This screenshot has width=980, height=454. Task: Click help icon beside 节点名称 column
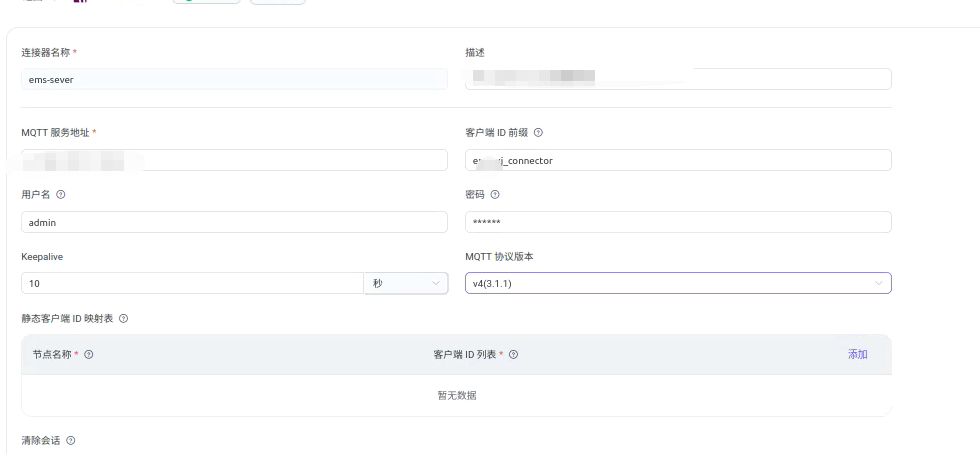pos(89,355)
